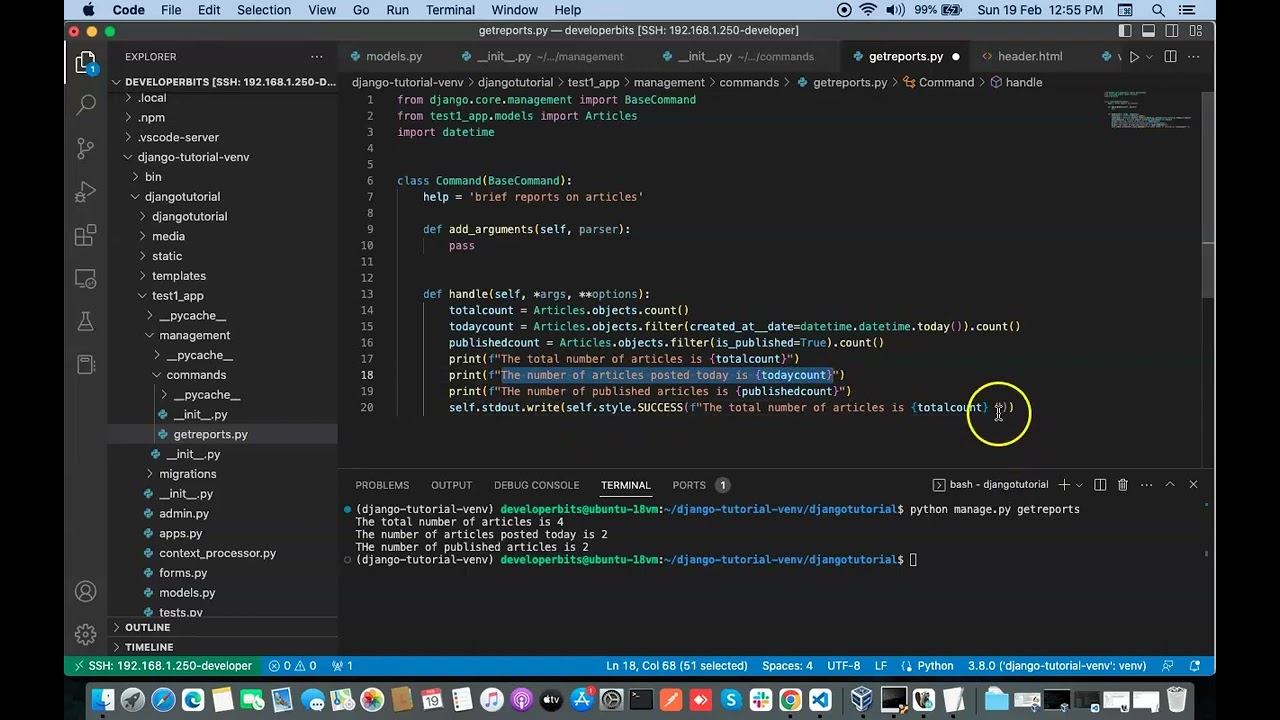The width and height of the screenshot is (1280, 720).
Task: Click the handle breadcrumb item
Action: (x=1016, y=83)
